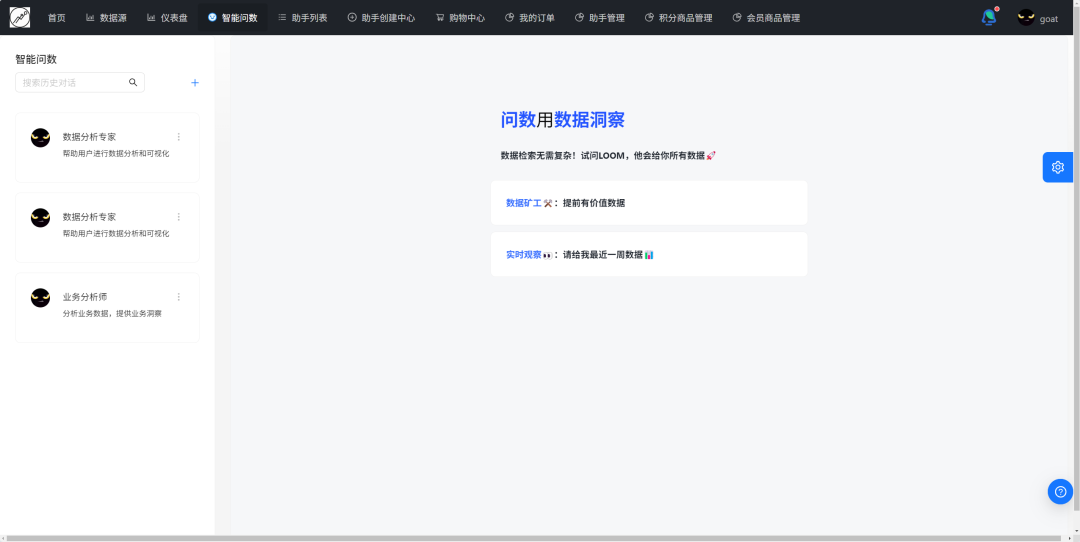Select 智能问数 tab
This screenshot has width=1080, height=542.
pos(233,18)
